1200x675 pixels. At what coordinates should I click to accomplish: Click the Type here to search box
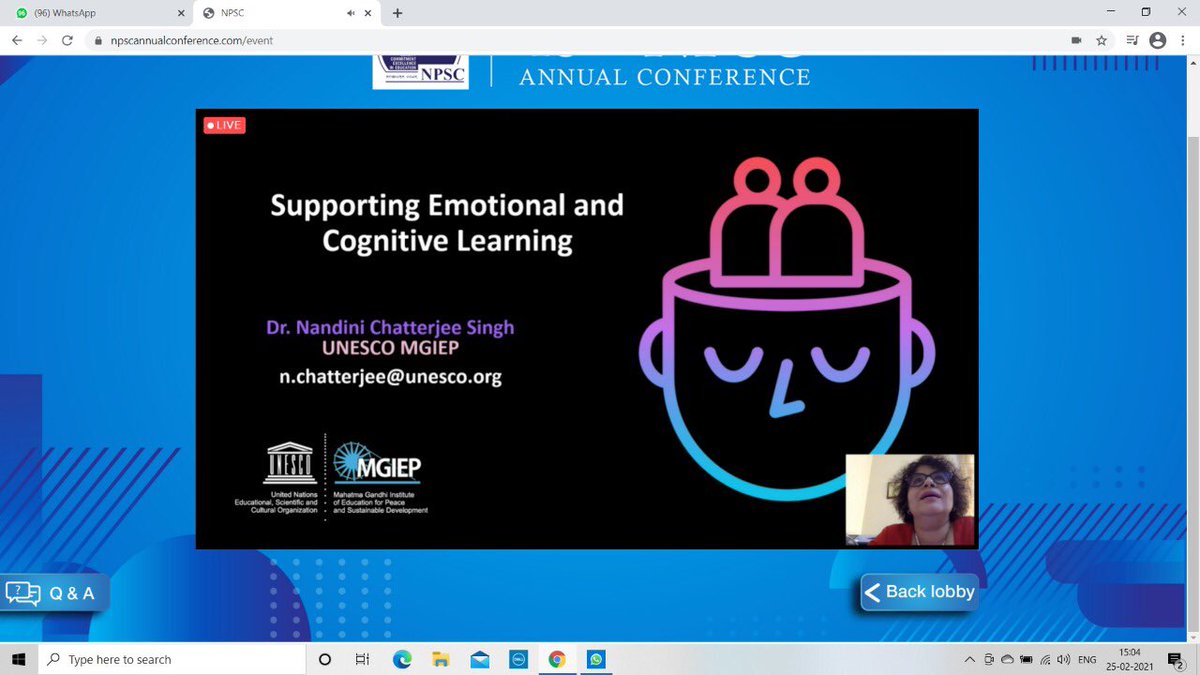pyautogui.click(x=170, y=659)
